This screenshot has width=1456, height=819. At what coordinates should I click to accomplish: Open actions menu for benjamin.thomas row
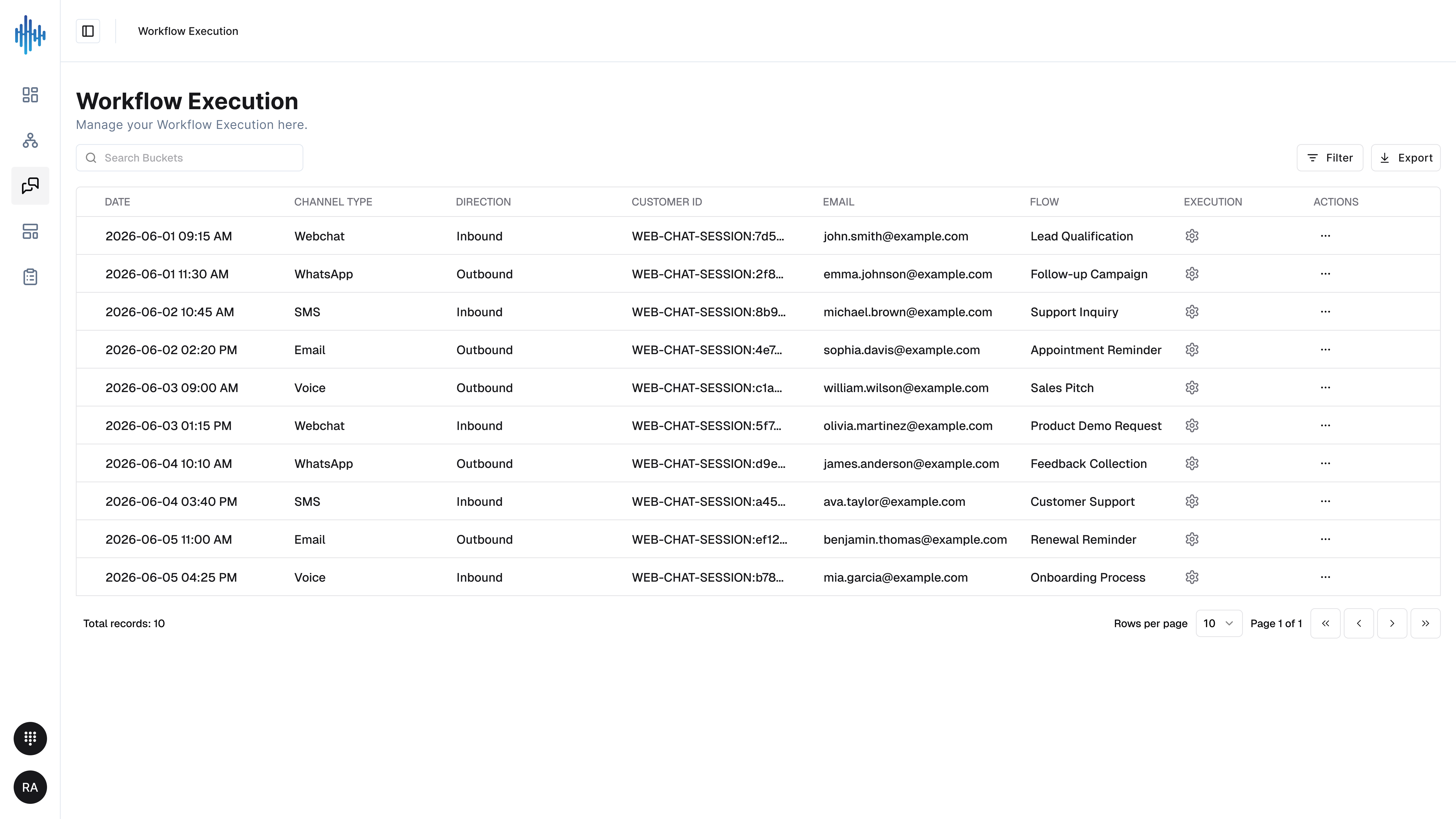[x=1325, y=539]
